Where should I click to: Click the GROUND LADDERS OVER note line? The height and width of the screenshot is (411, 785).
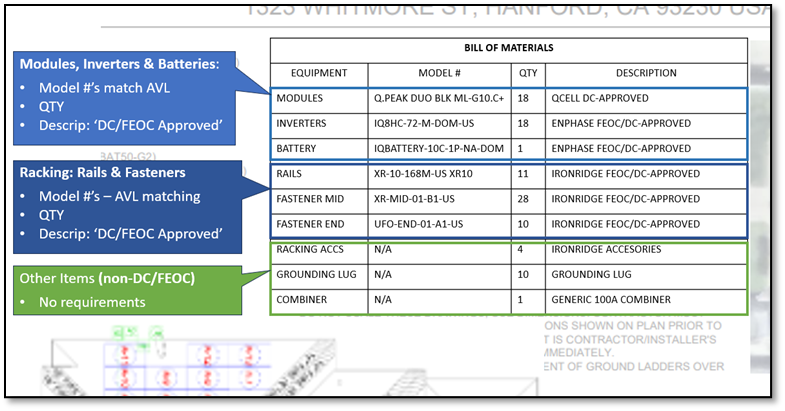pos(634,366)
